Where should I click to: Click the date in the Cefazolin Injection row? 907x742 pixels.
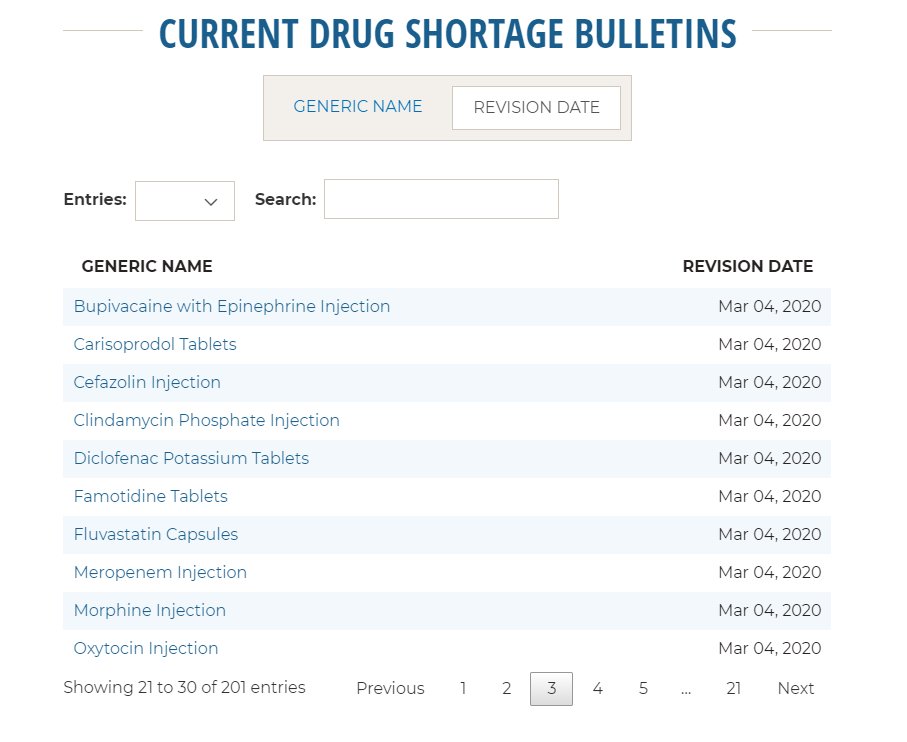pyautogui.click(x=769, y=382)
